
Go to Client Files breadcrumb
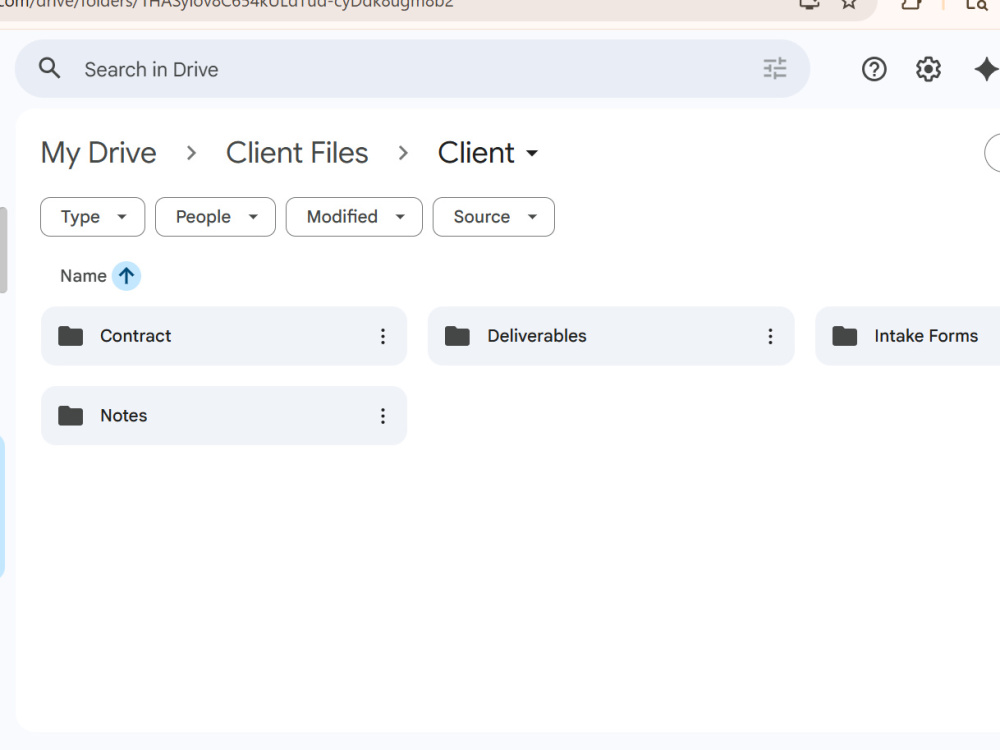tap(297, 153)
